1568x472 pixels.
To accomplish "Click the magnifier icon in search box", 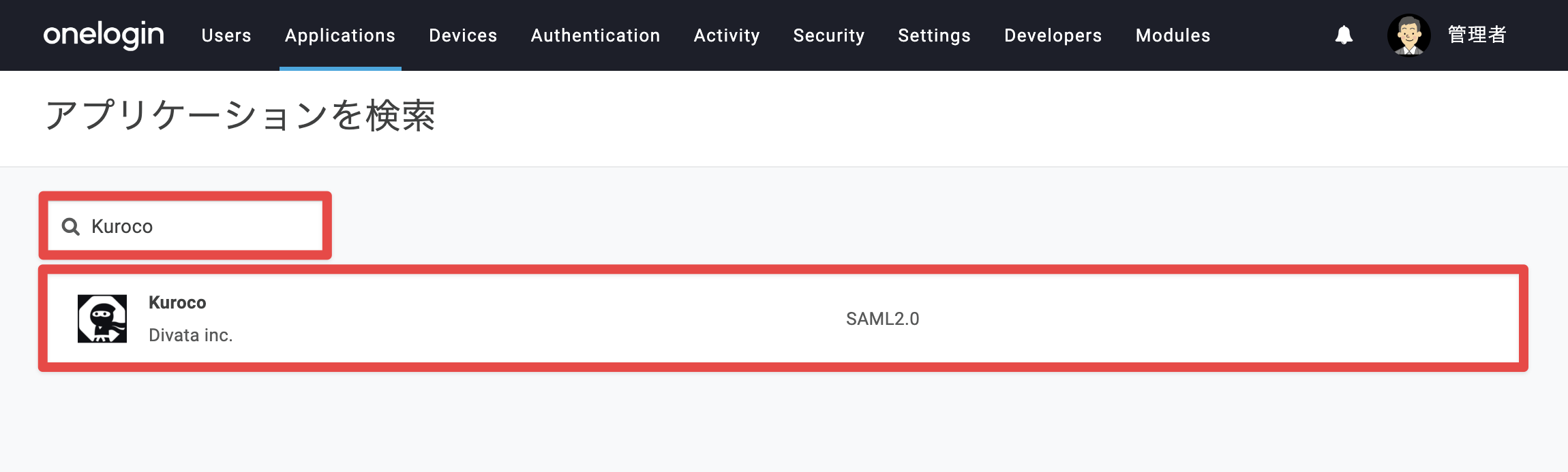I will pos(71,226).
